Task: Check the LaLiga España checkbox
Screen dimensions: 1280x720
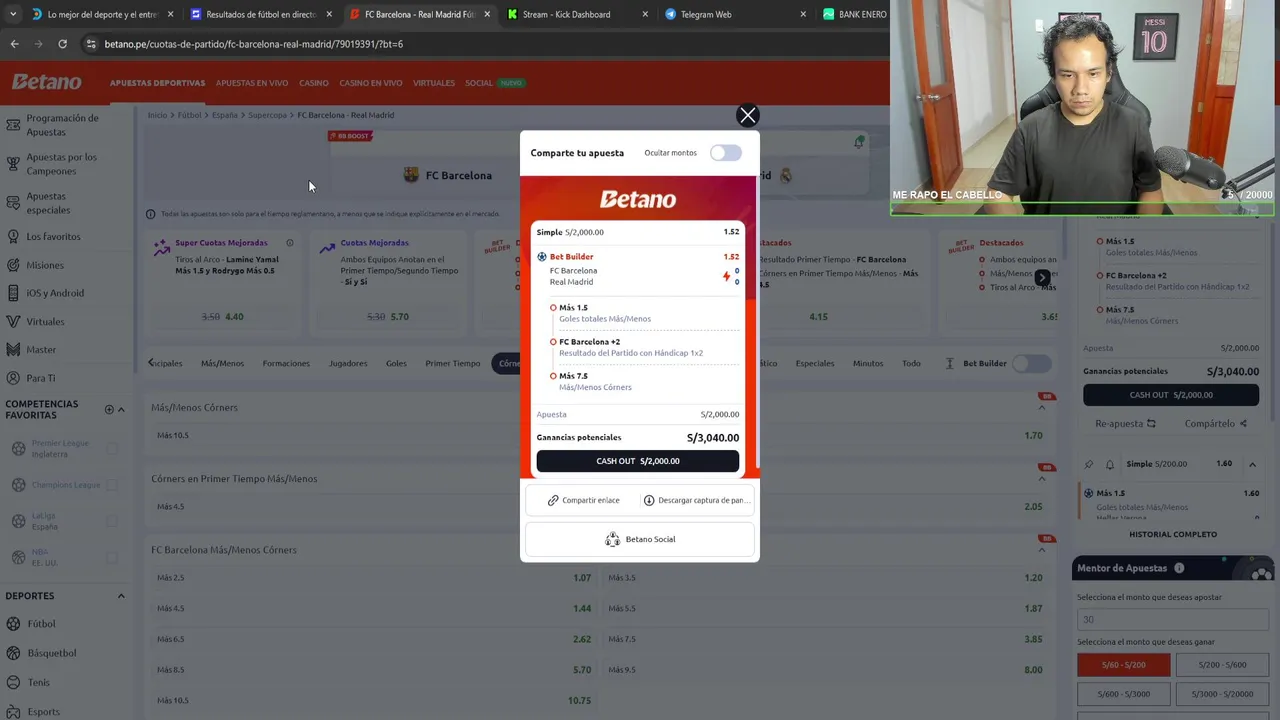Action: pyautogui.click(x=112, y=521)
